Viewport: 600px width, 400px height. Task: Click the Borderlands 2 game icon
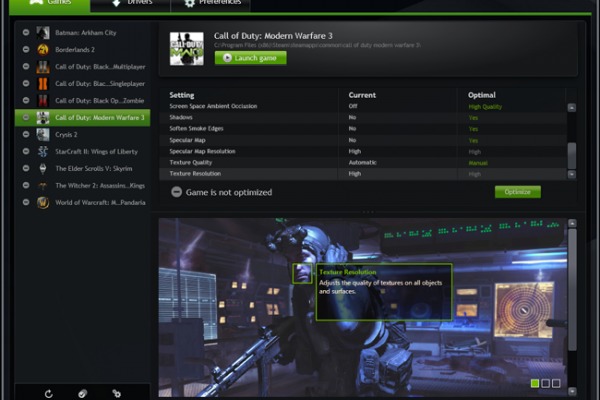43,49
